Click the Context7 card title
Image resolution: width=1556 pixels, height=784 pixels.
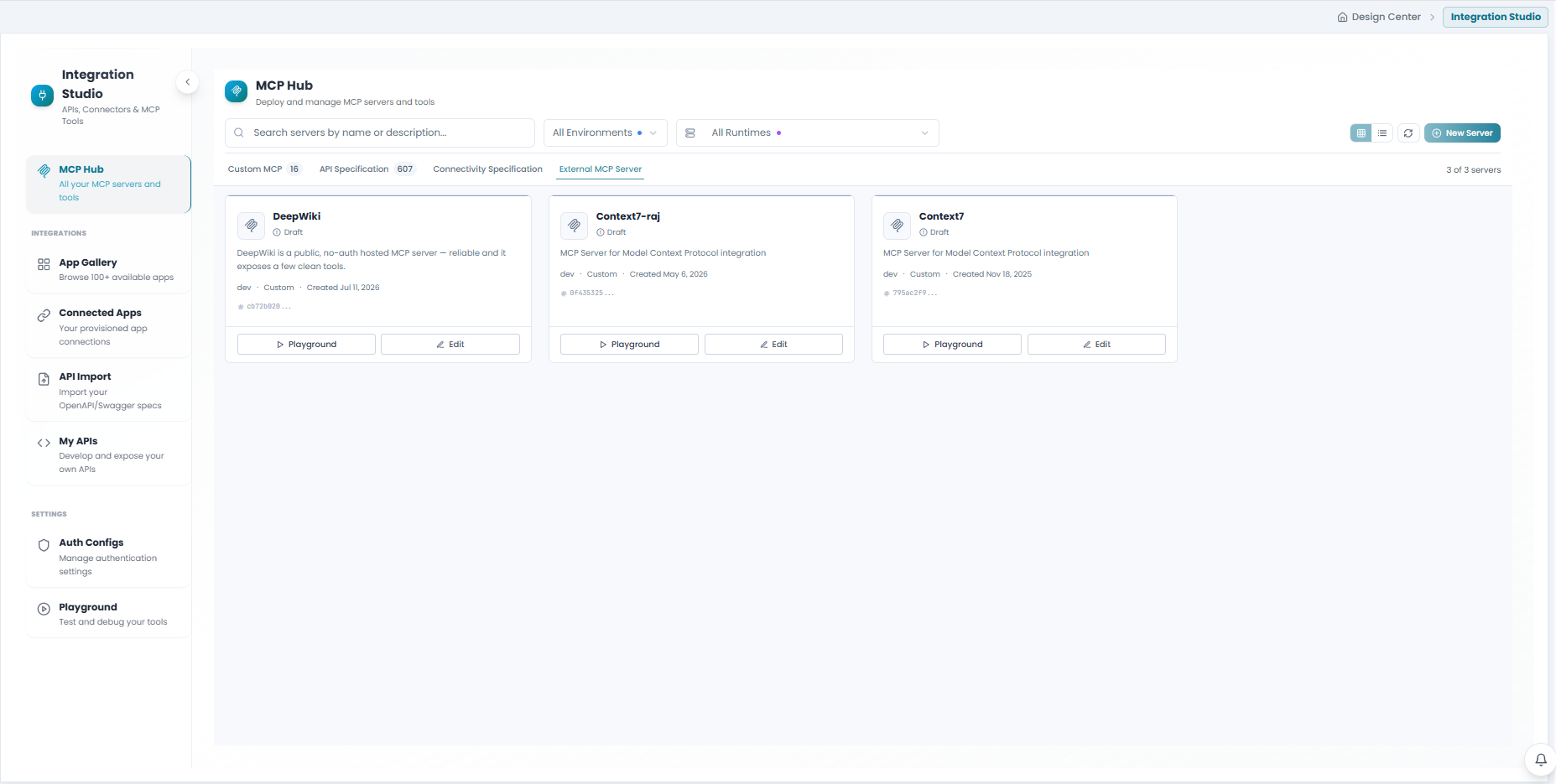tap(941, 216)
